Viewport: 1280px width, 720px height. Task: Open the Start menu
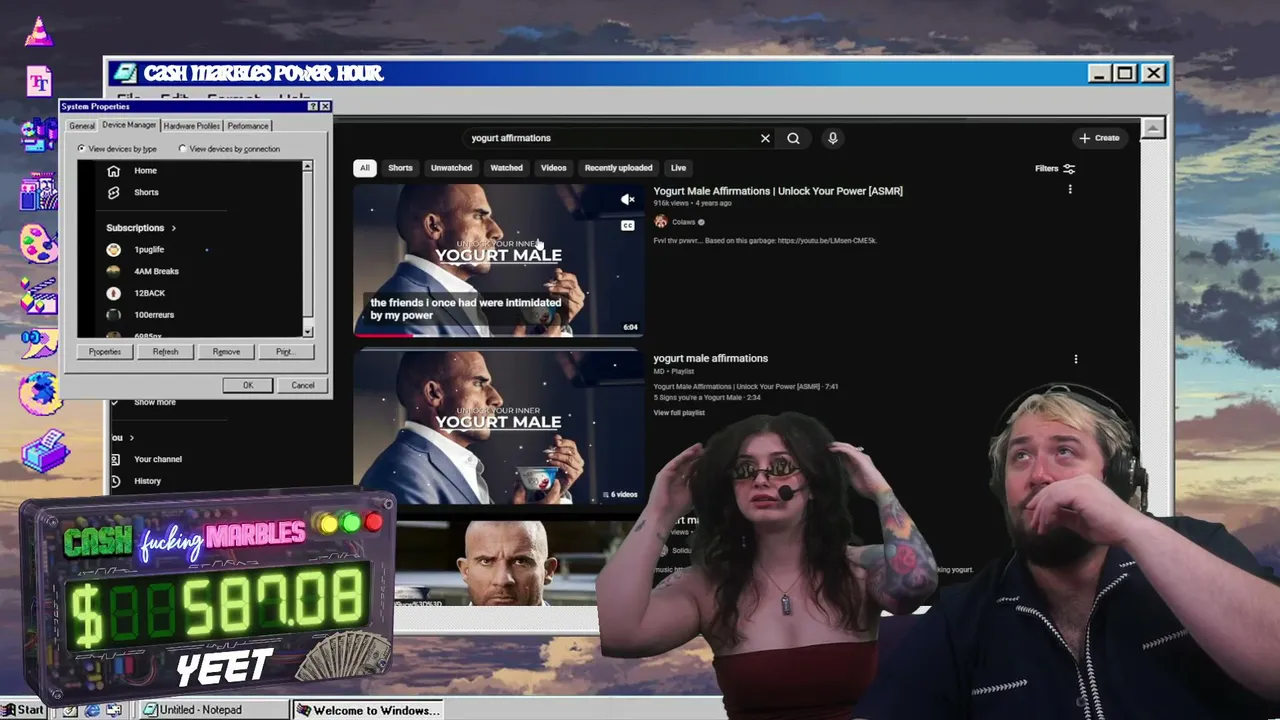pyautogui.click(x=24, y=710)
